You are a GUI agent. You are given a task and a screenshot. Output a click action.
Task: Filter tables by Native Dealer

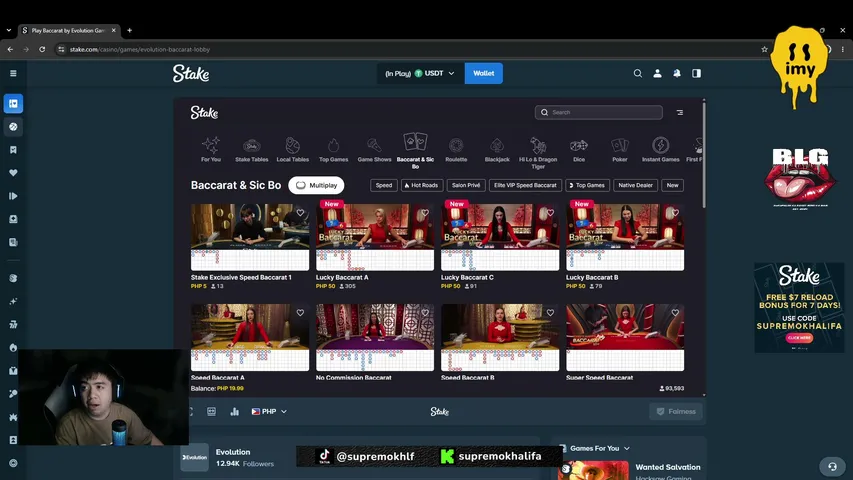pyautogui.click(x=635, y=185)
